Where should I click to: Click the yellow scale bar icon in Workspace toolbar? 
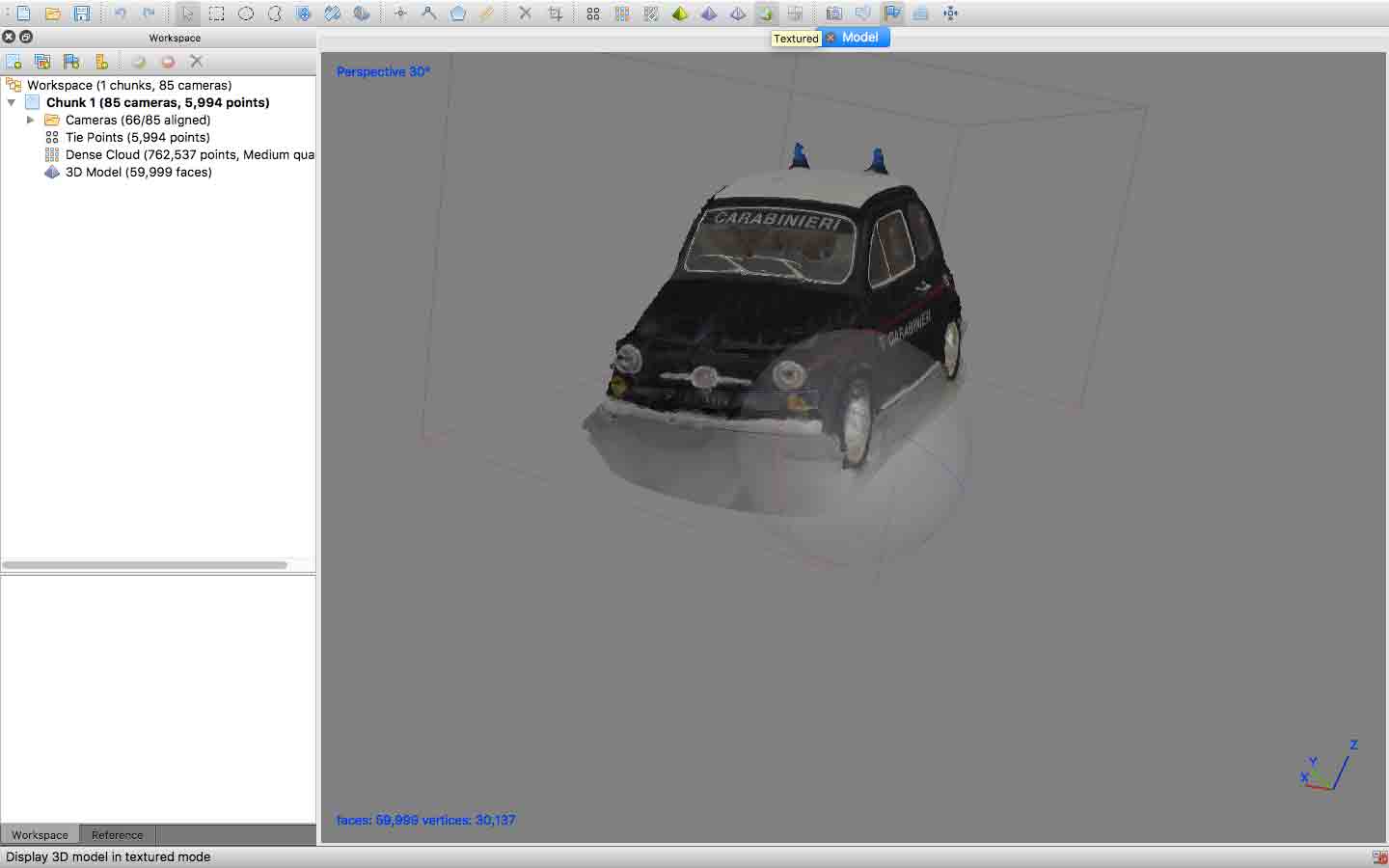click(x=101, y=62)
